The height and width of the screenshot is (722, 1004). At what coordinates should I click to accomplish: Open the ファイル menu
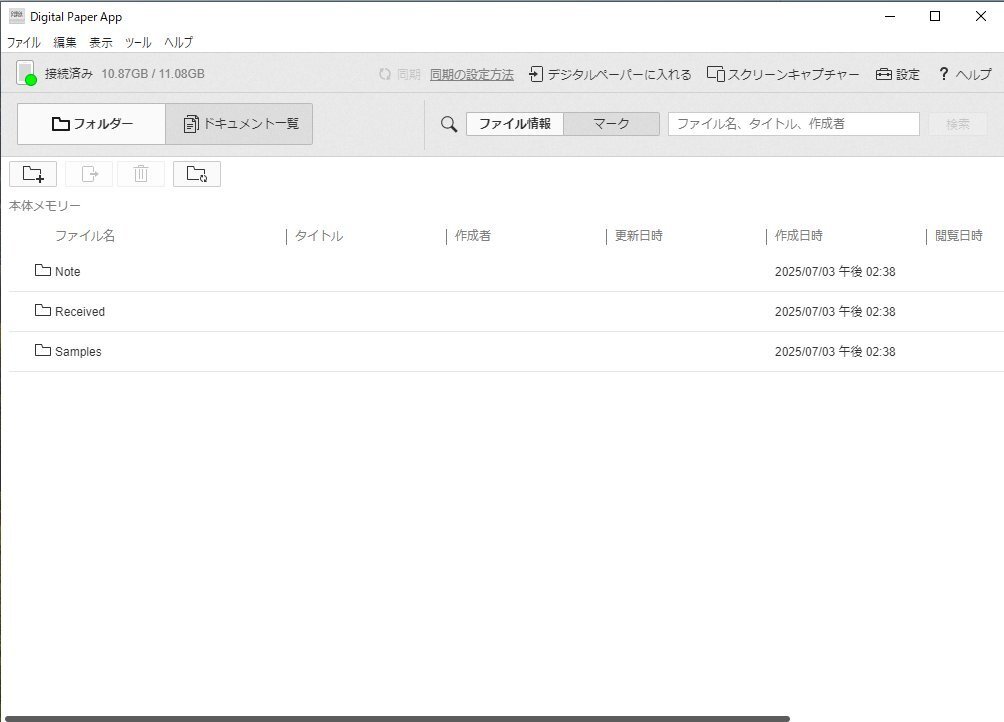coord(23,42)
